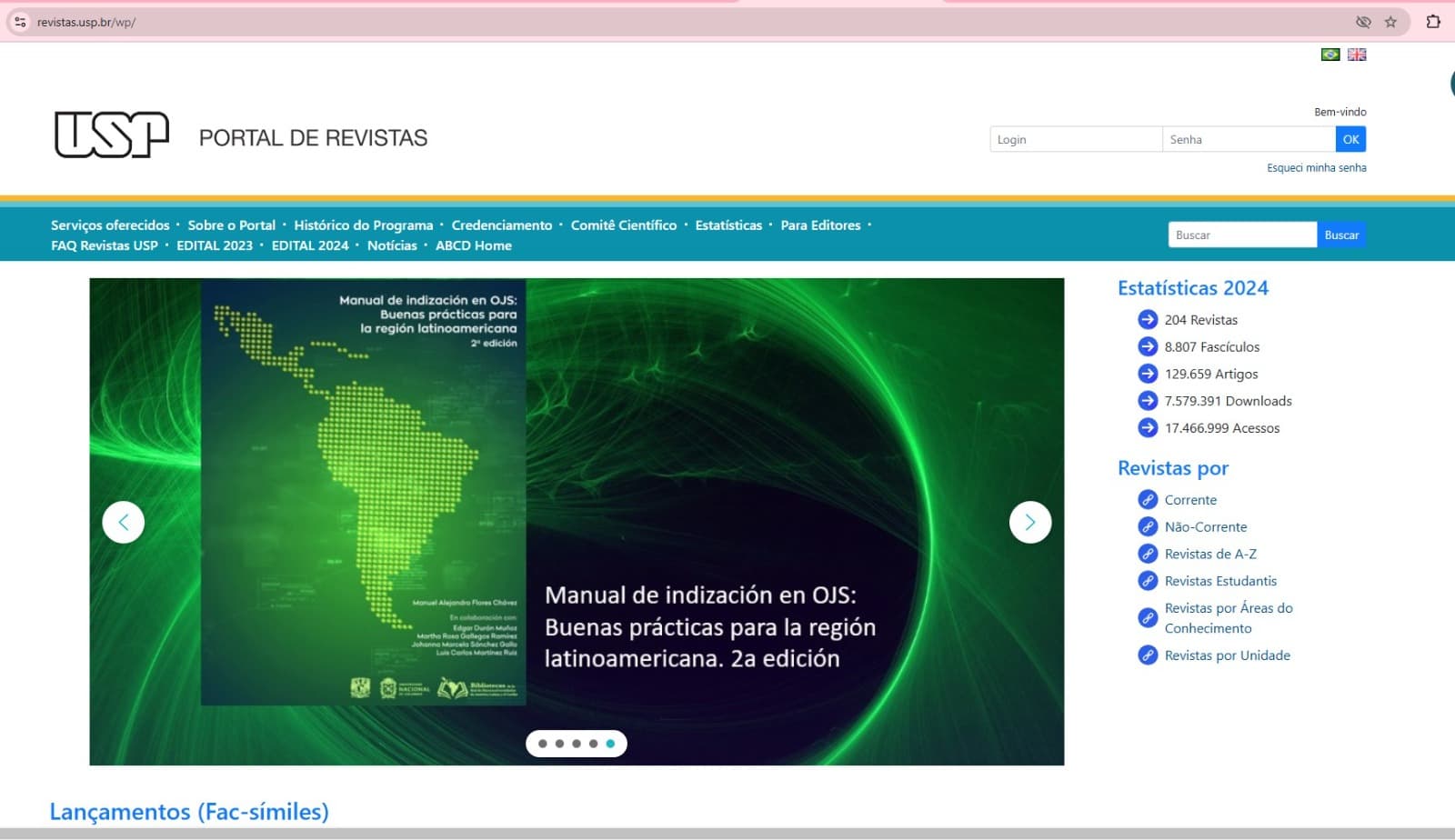The width and height of the screenshot is (1455, 840).
Task: Select the fourth carousel dot
Action: click(x=593, y=744)
